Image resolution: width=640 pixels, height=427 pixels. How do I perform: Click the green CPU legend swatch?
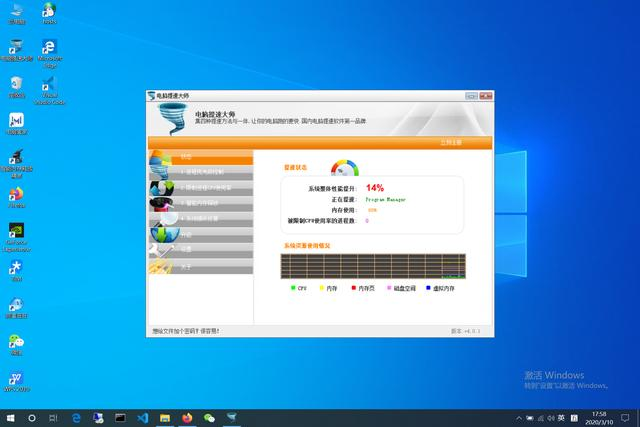293,288
